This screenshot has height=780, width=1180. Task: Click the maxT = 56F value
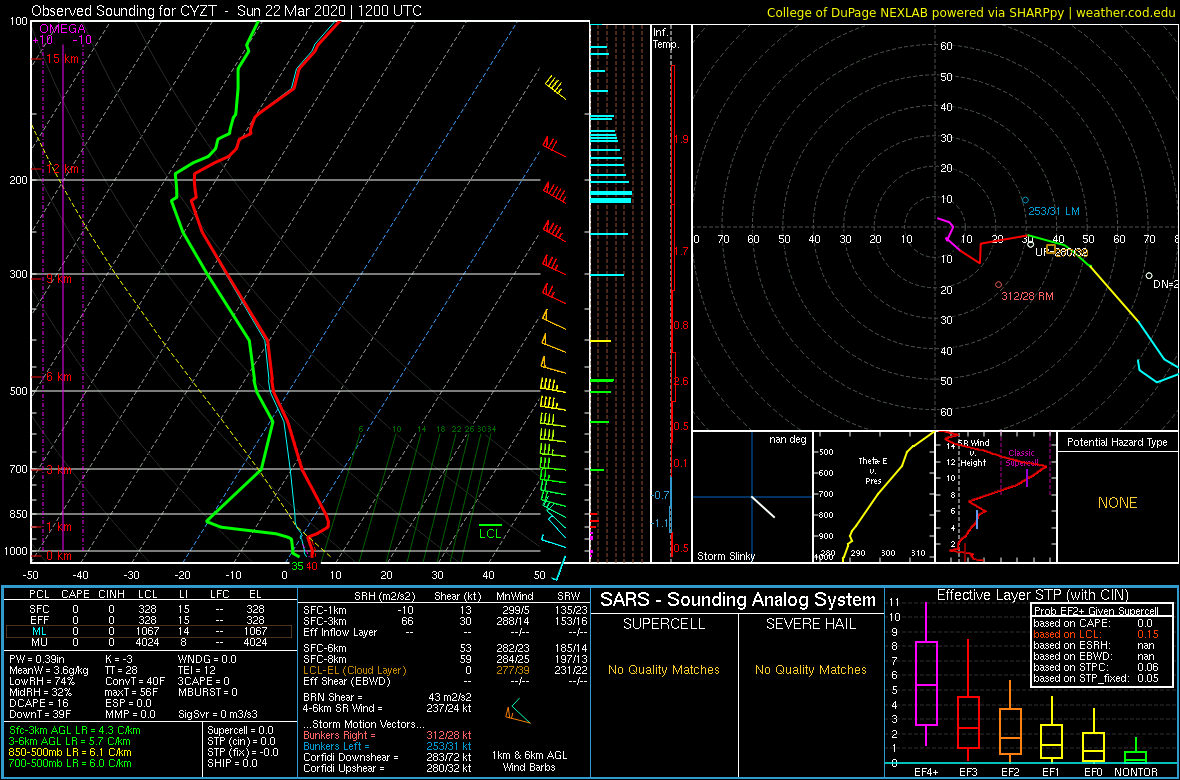tap(134, 693)
